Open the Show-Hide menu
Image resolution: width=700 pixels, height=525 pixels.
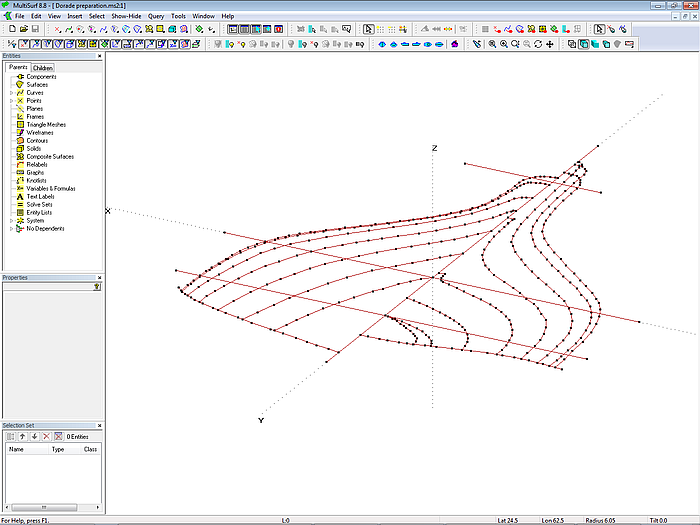point(126,17)
